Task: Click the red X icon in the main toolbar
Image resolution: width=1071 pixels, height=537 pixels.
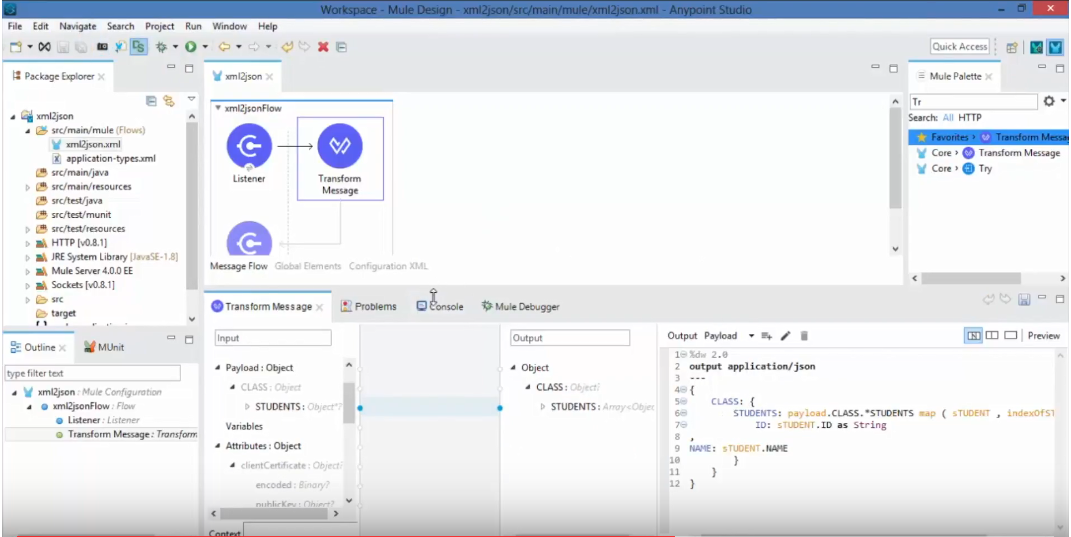Action: click(x=323, y=47)
